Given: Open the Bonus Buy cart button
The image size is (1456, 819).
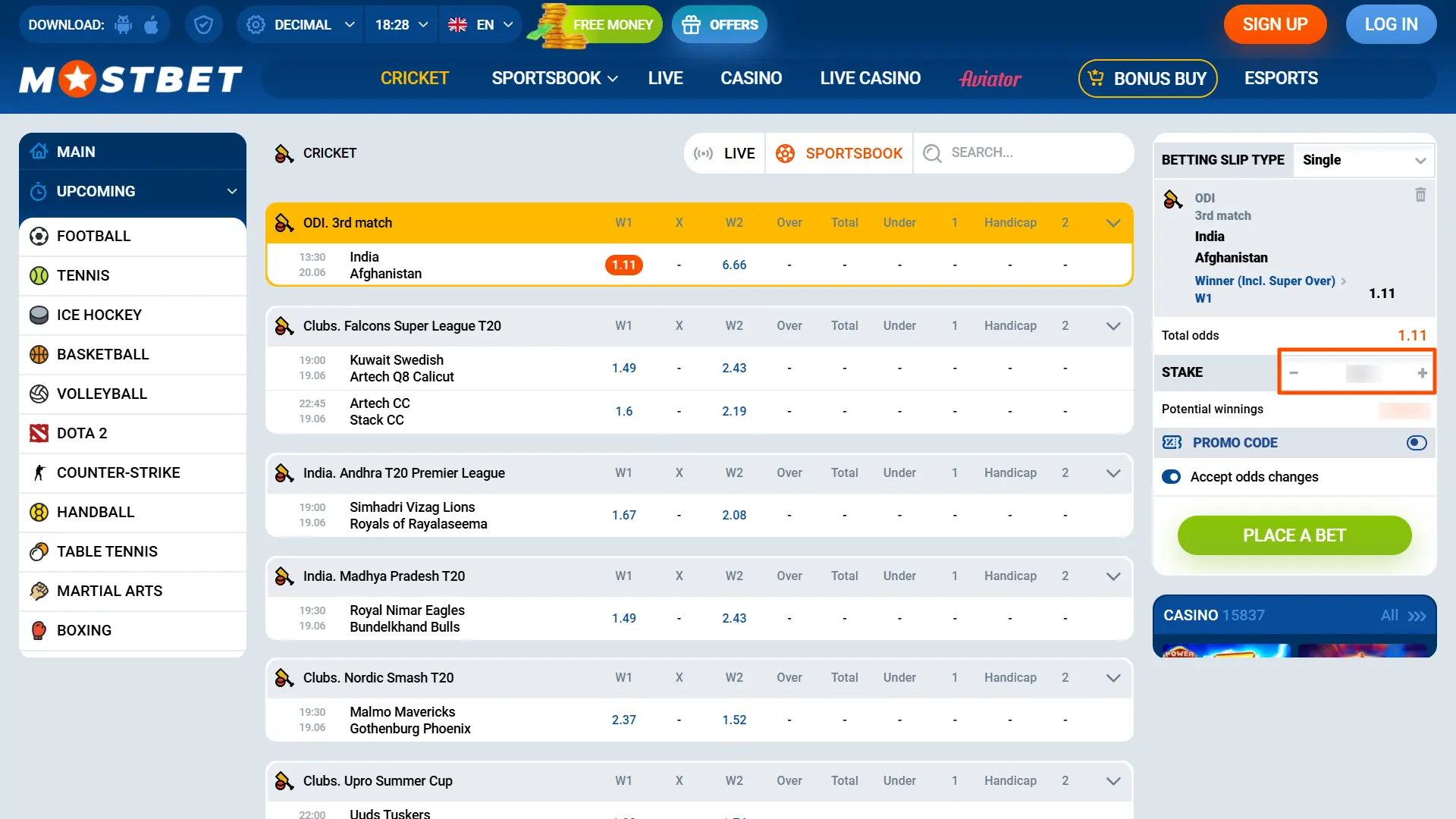Looking at the screenshot, I should [1148, 78].
